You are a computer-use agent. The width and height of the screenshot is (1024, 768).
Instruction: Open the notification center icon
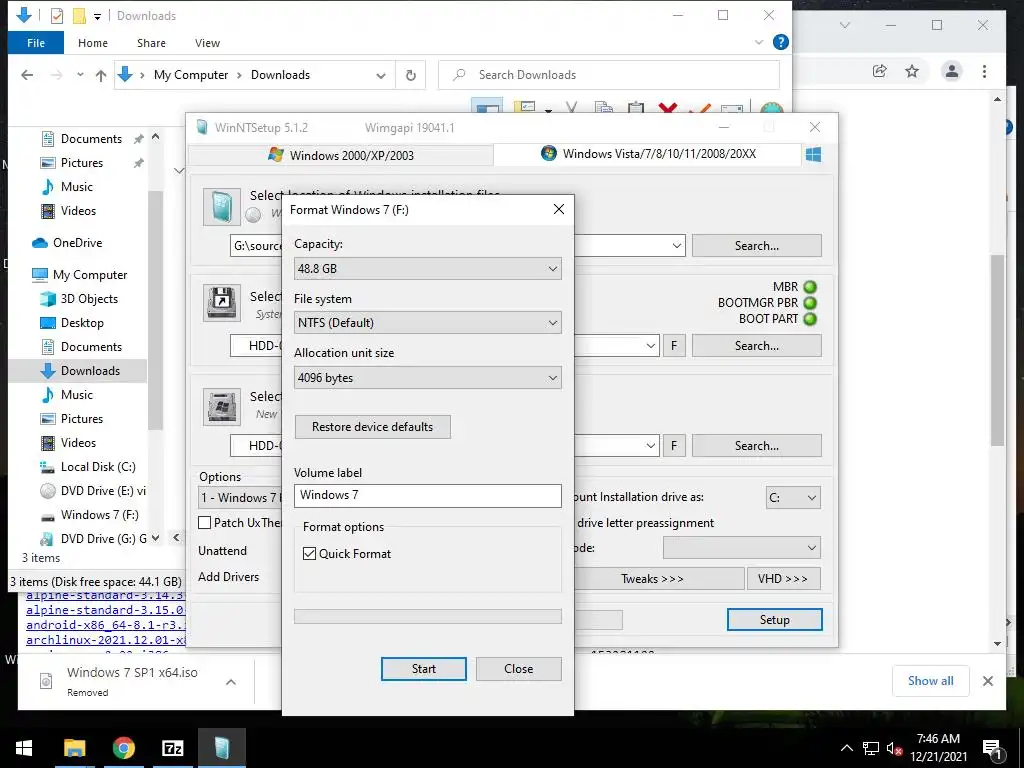coord(992,750)
